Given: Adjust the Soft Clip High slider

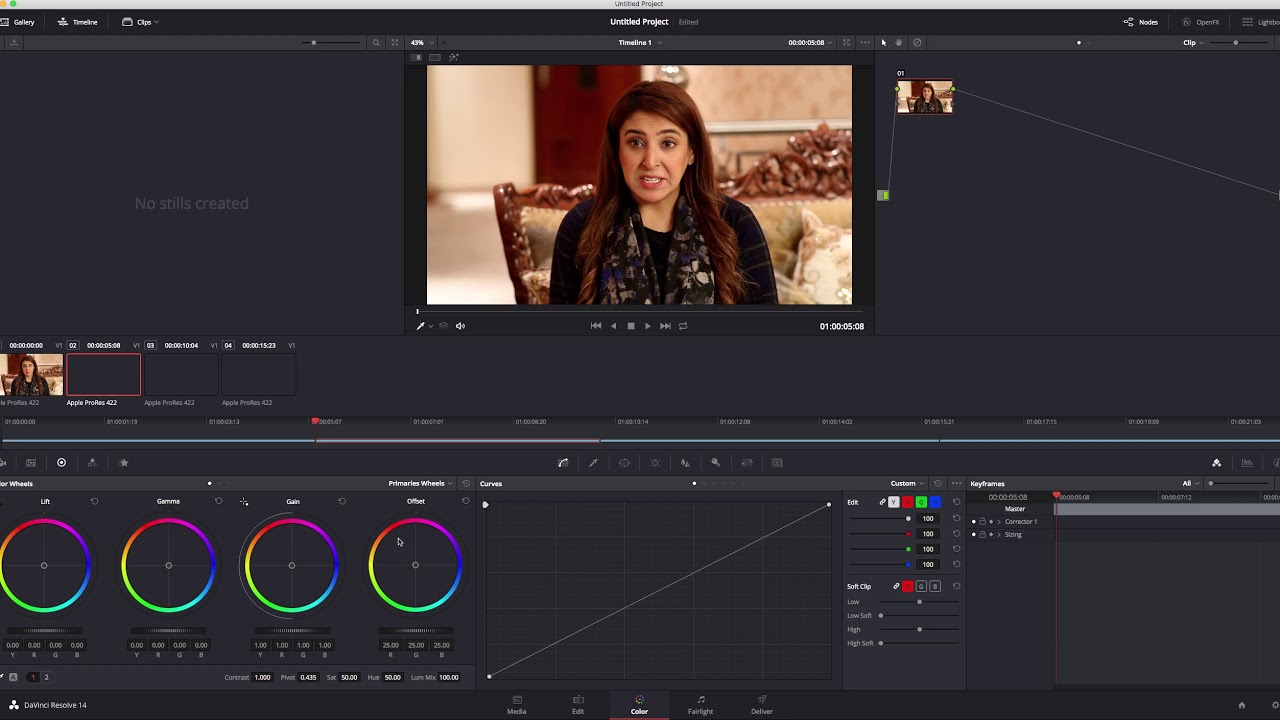Looking at the screenshot, I should tap(919, 629).
